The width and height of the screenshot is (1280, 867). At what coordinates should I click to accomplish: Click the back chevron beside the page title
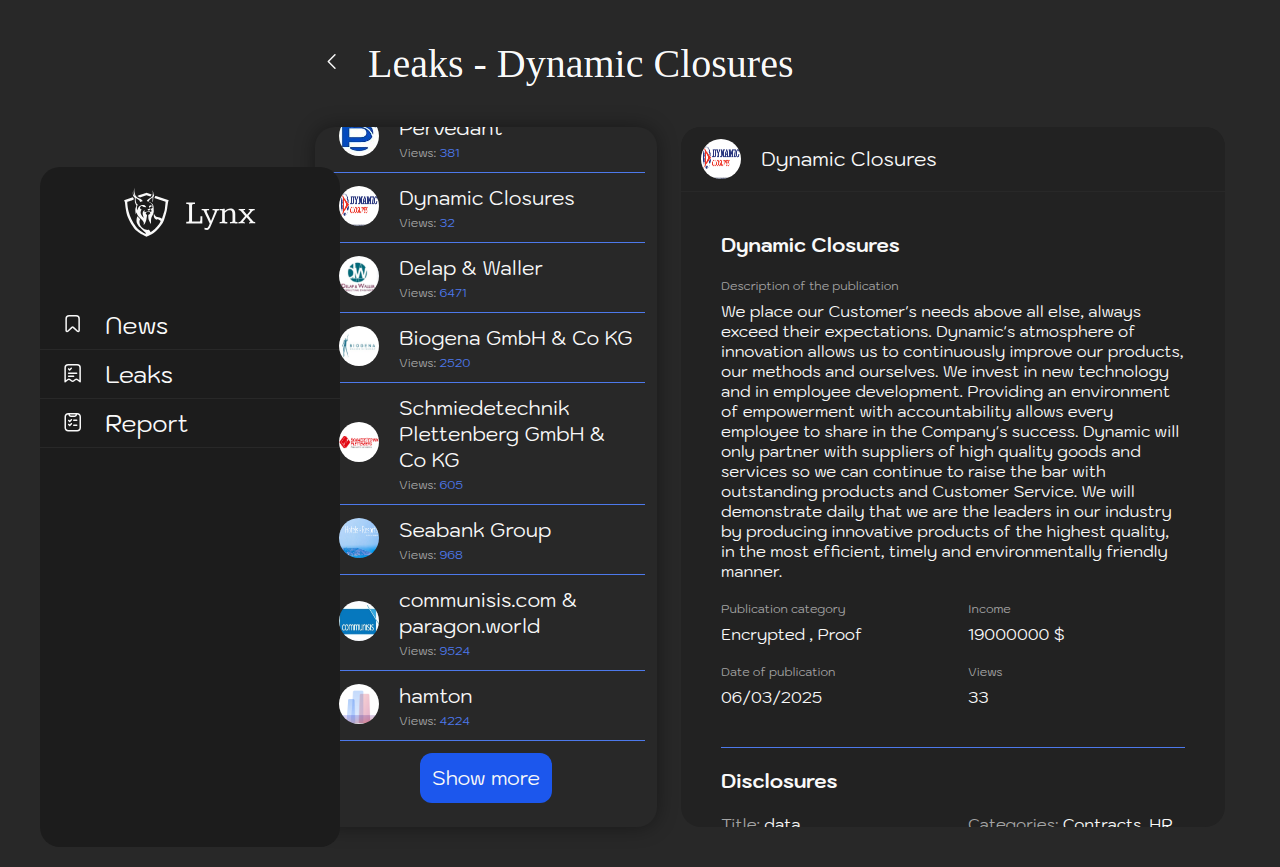[x=332, y=62]
